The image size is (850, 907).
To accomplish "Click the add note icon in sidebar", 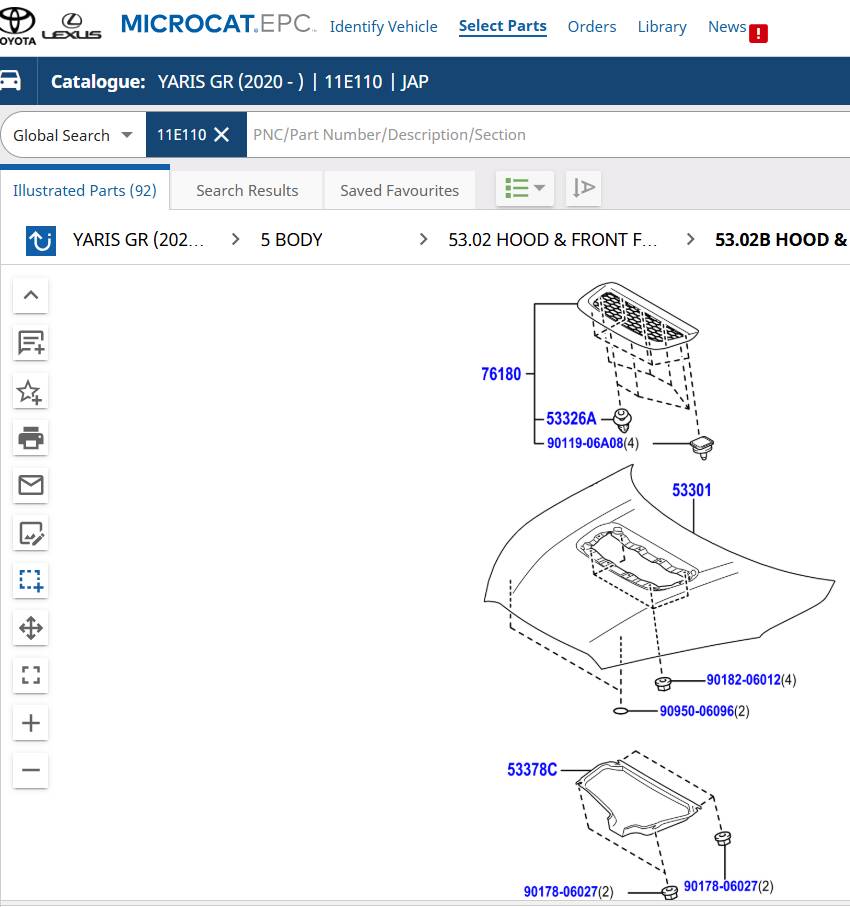I will [x=31, y=344].
